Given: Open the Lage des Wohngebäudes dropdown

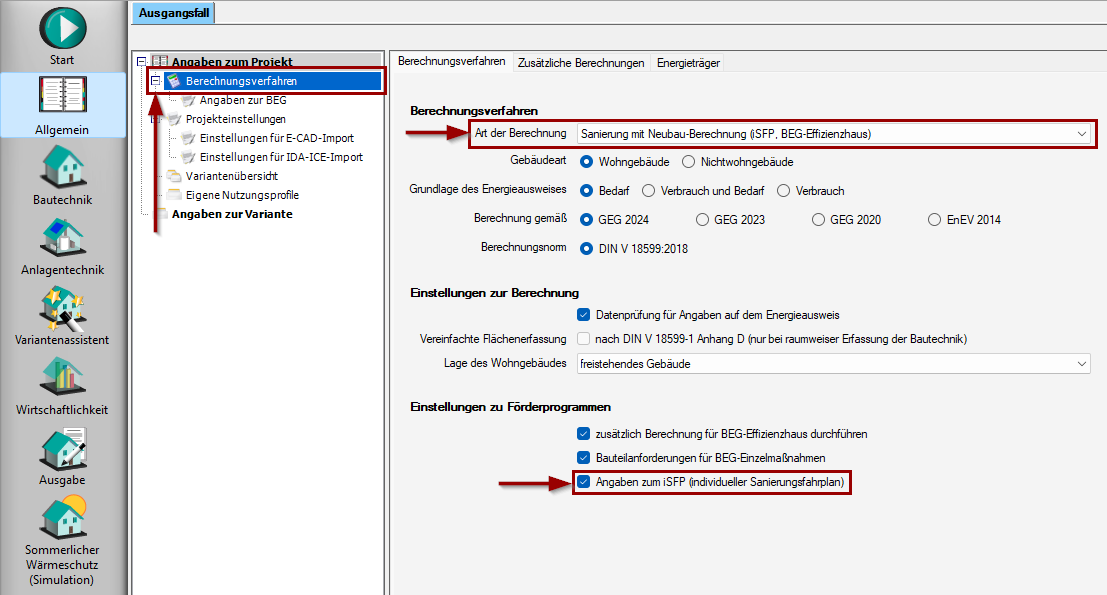Looking at the screenshot, I should [834, 363].
